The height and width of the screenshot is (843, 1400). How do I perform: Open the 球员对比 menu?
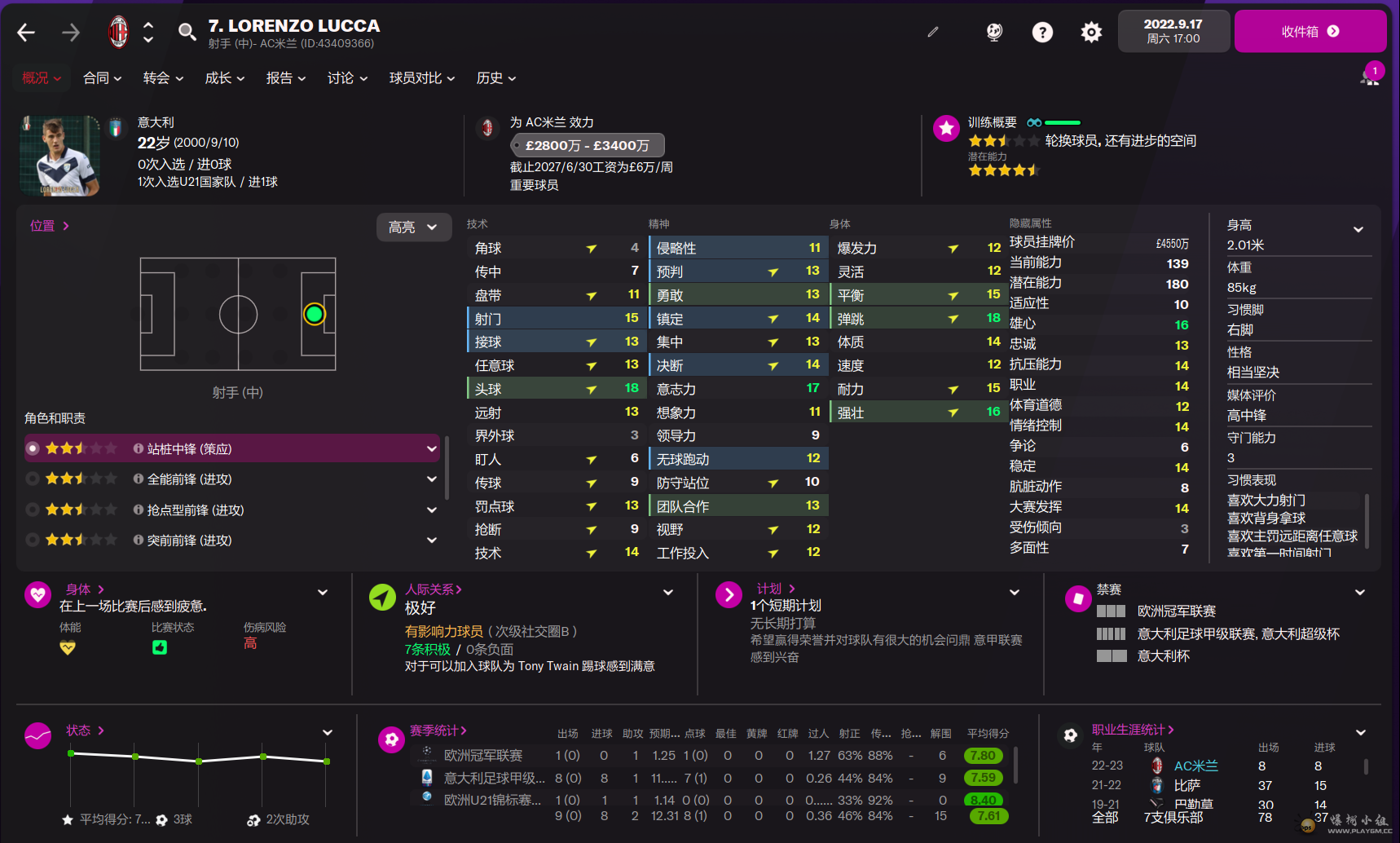[x=422, y=78]
